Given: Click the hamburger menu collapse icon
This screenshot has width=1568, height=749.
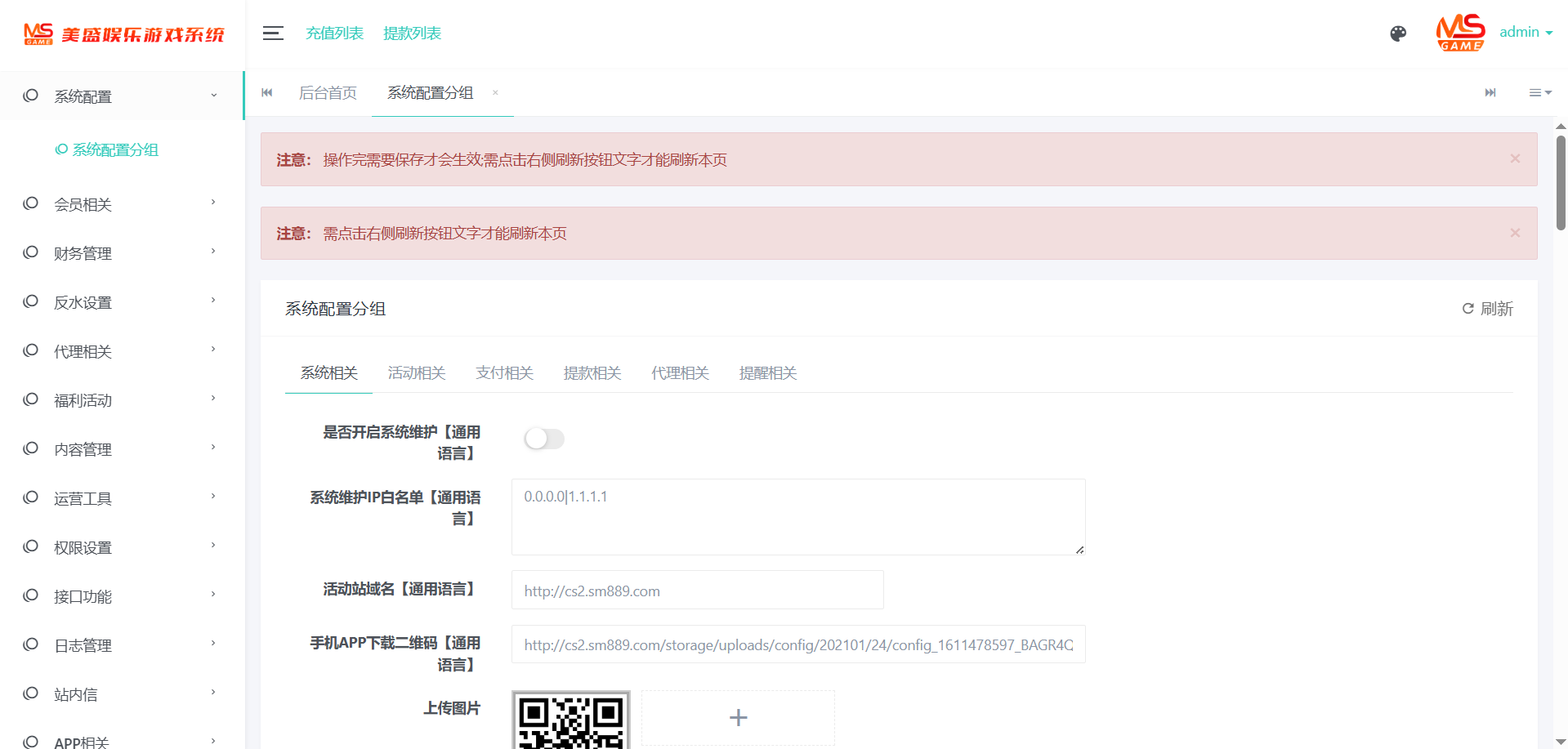Looking at the screenshot, I should click(x=273, y=33).
